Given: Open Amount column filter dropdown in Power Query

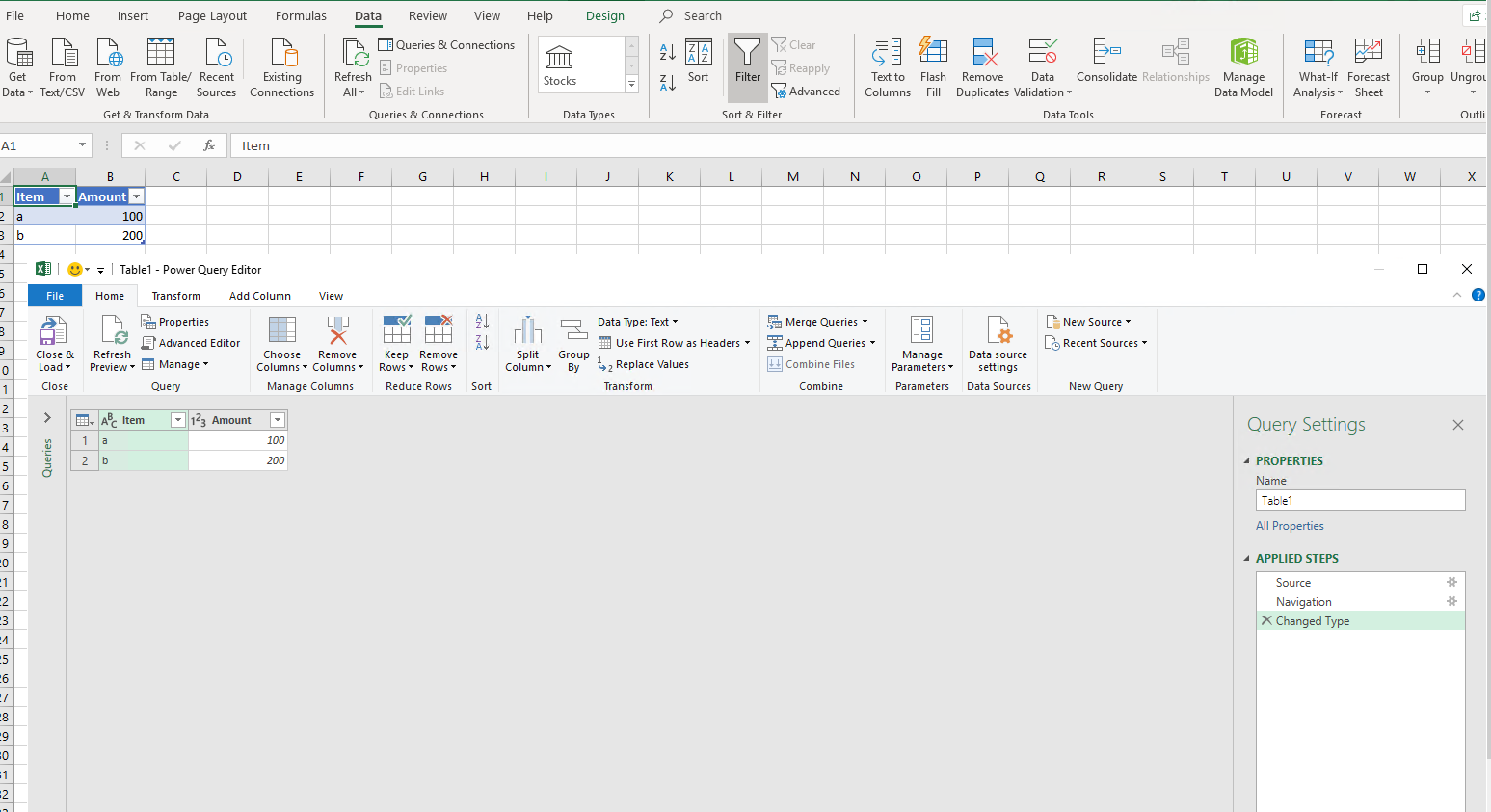Looking at the screenshot, I should (x=278, y=420).
